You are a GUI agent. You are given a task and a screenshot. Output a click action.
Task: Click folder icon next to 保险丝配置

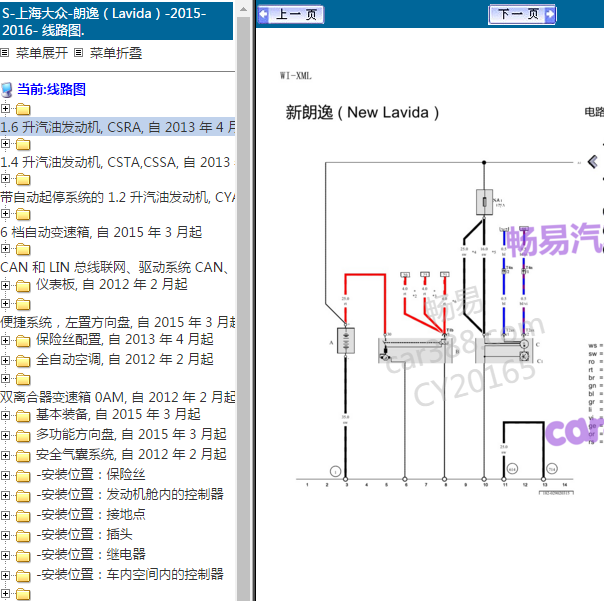(x=23, y=341)
